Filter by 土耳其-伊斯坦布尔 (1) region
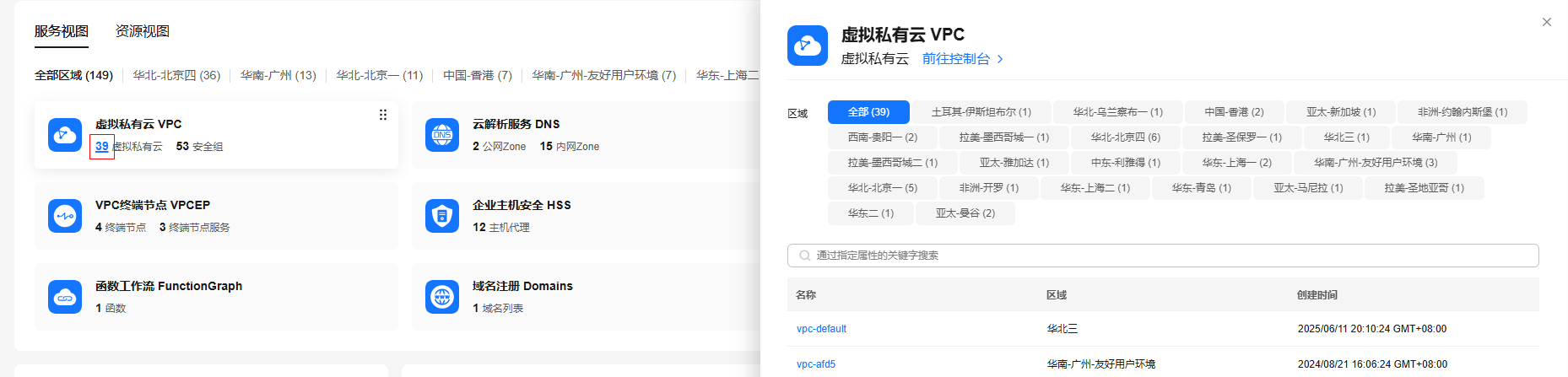The height and width of the screenshot is (377, 1568). point(981,112)
